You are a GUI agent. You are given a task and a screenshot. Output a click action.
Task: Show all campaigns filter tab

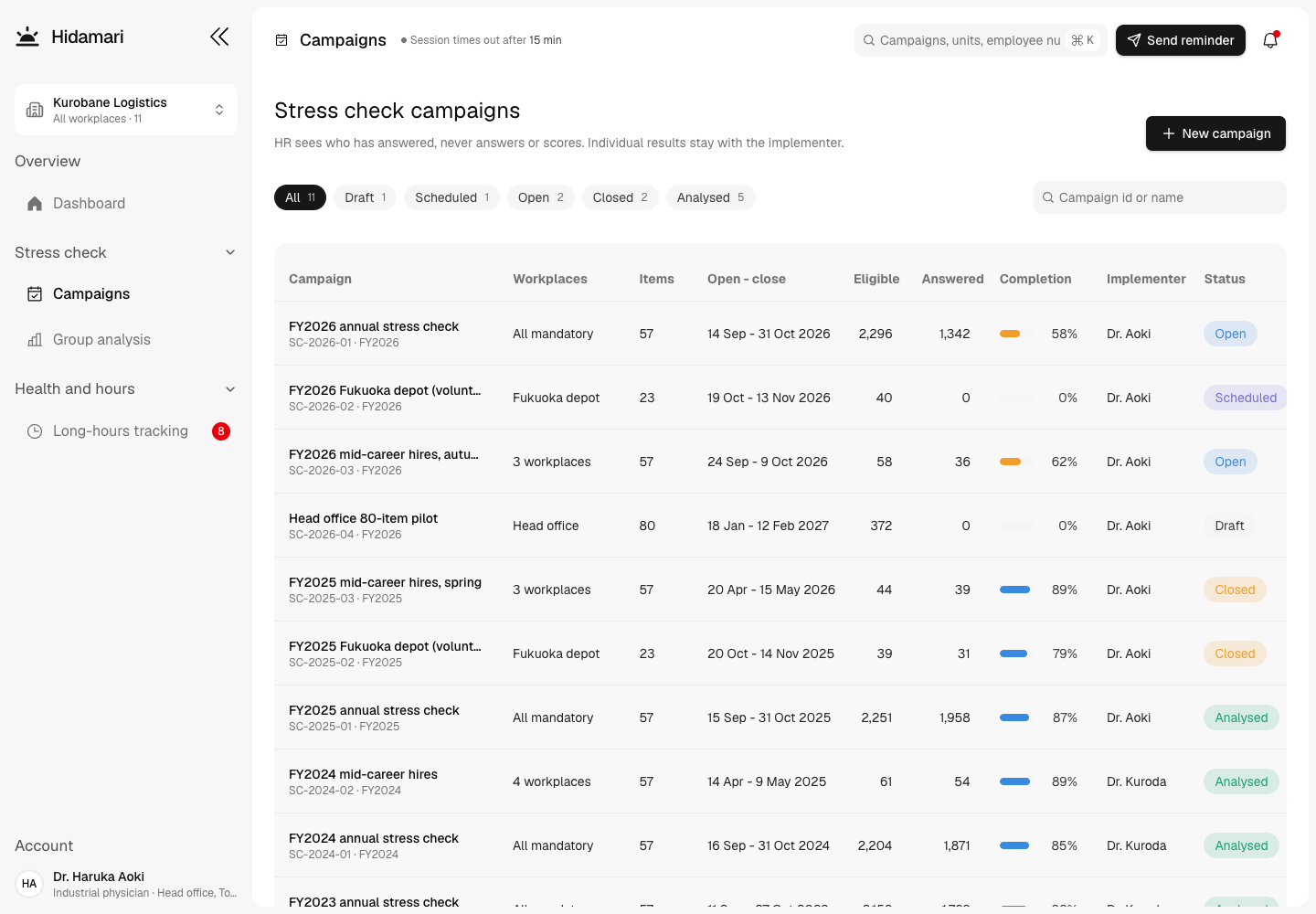click(300, 197)
